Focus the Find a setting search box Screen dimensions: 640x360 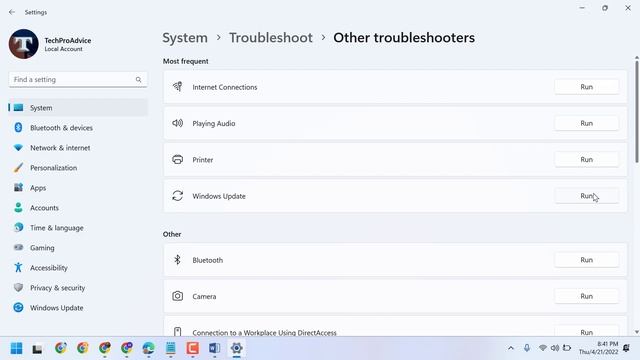[x=78, y=80]
